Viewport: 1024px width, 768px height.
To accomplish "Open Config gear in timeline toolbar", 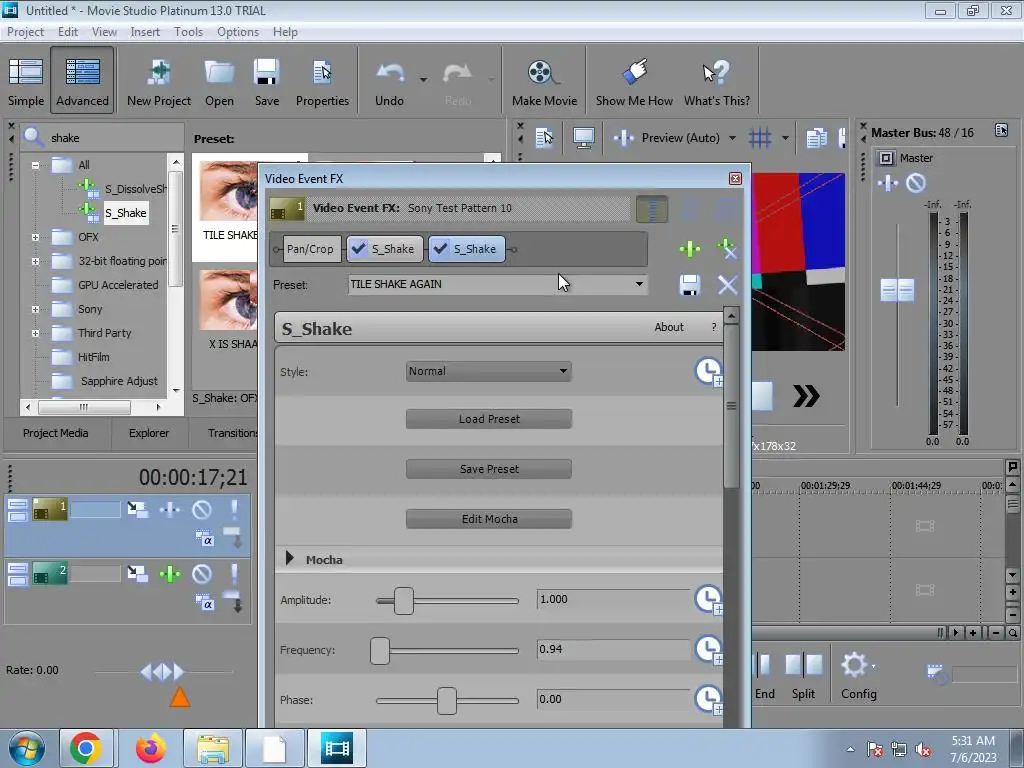I will 855,665.
